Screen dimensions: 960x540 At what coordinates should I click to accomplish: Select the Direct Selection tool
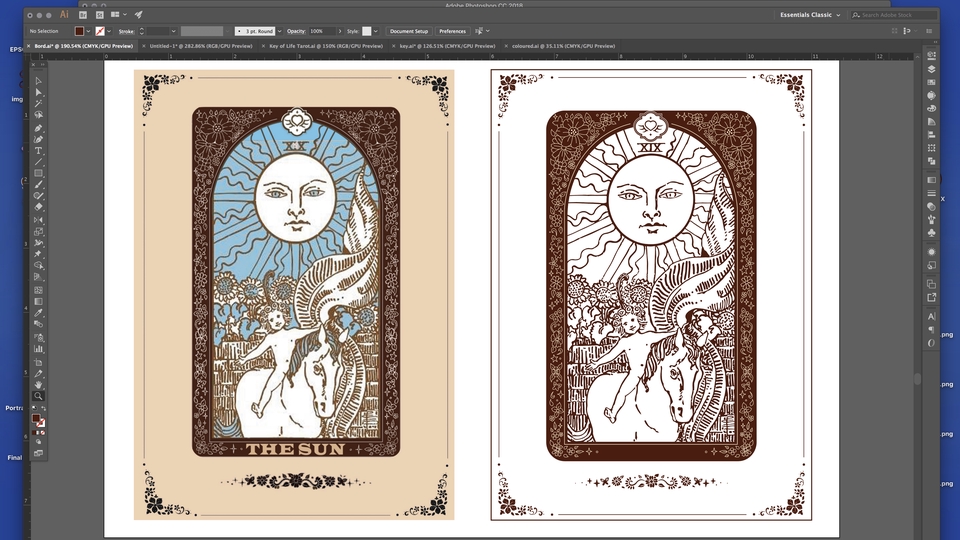point(38,92)
